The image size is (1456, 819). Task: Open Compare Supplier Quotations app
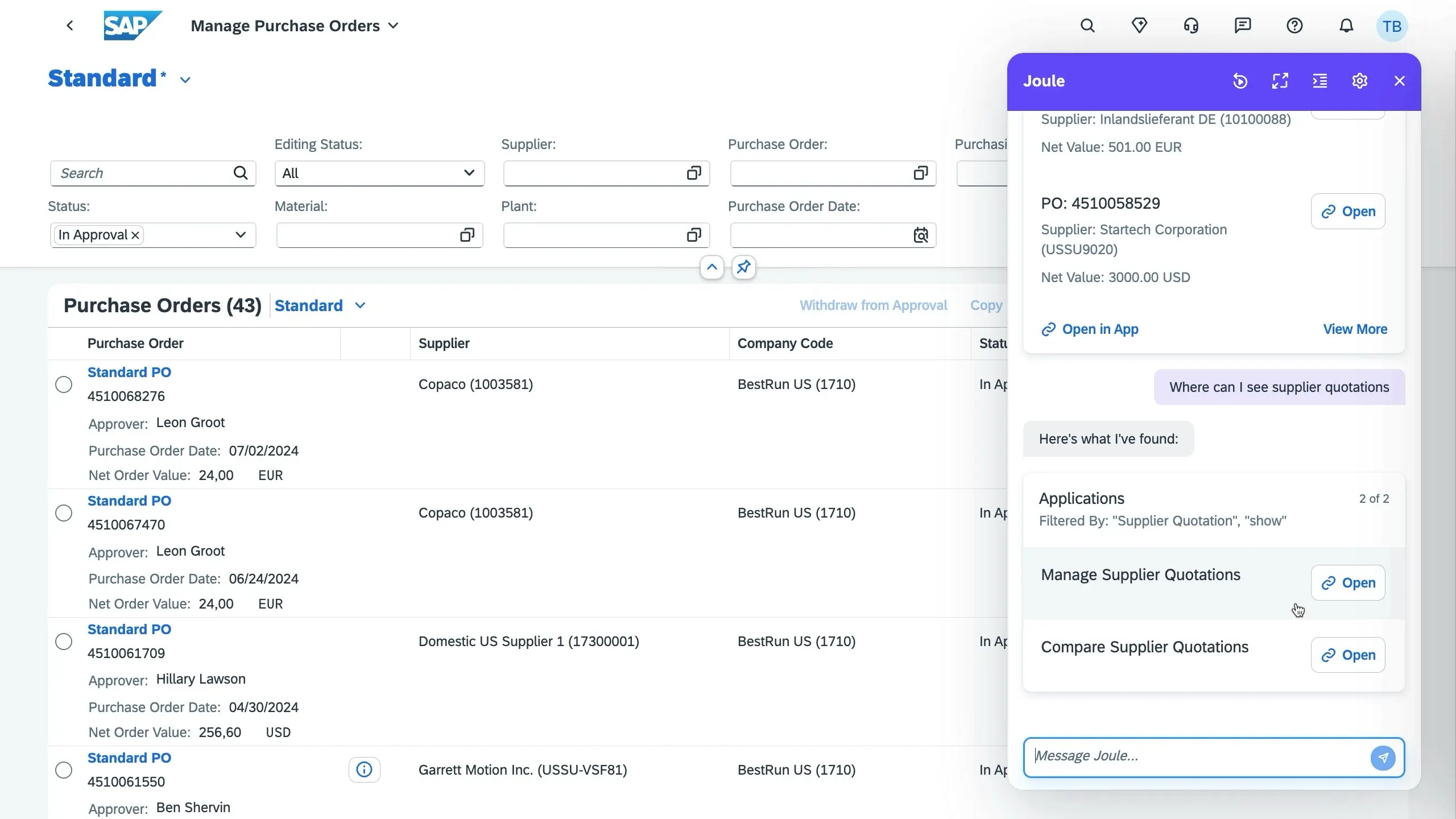click(x=1347, y=655)
